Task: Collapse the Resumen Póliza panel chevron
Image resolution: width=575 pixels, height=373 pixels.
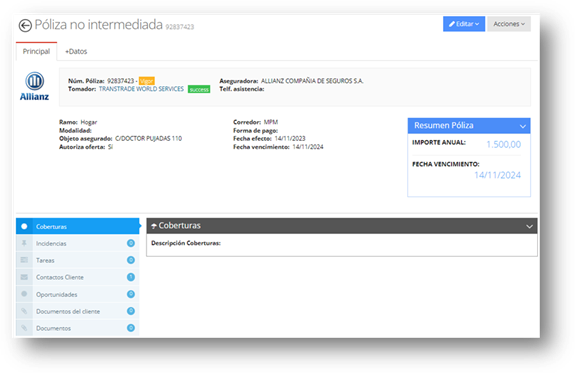Action: pyautogui.click(x=523, y=126)
